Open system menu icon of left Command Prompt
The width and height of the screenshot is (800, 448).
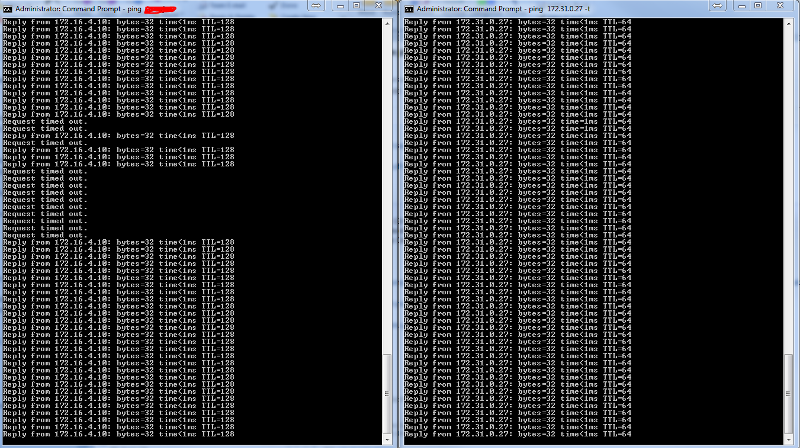[6, 7]
